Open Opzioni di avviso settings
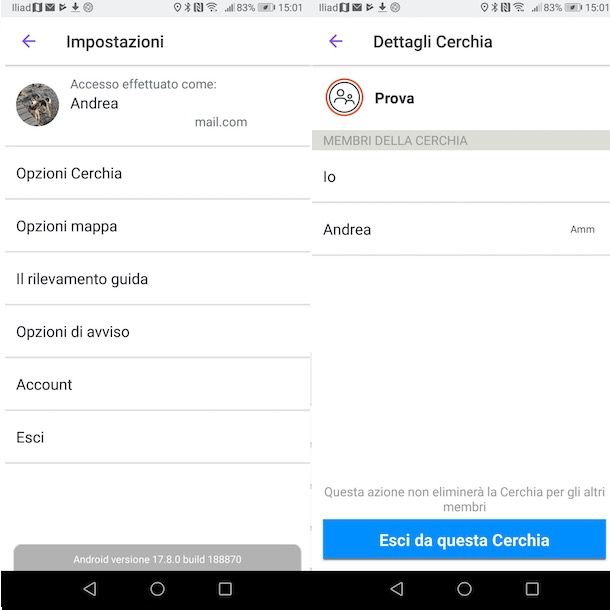610x610 pixels. (x=158, y=332)
